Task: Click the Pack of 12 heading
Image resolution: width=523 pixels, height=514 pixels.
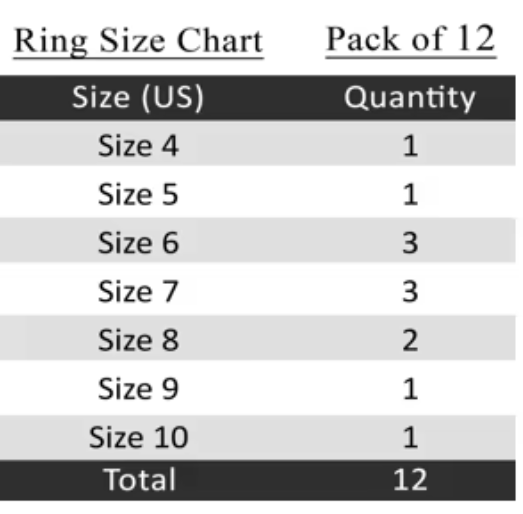Action: pos(411,40)
